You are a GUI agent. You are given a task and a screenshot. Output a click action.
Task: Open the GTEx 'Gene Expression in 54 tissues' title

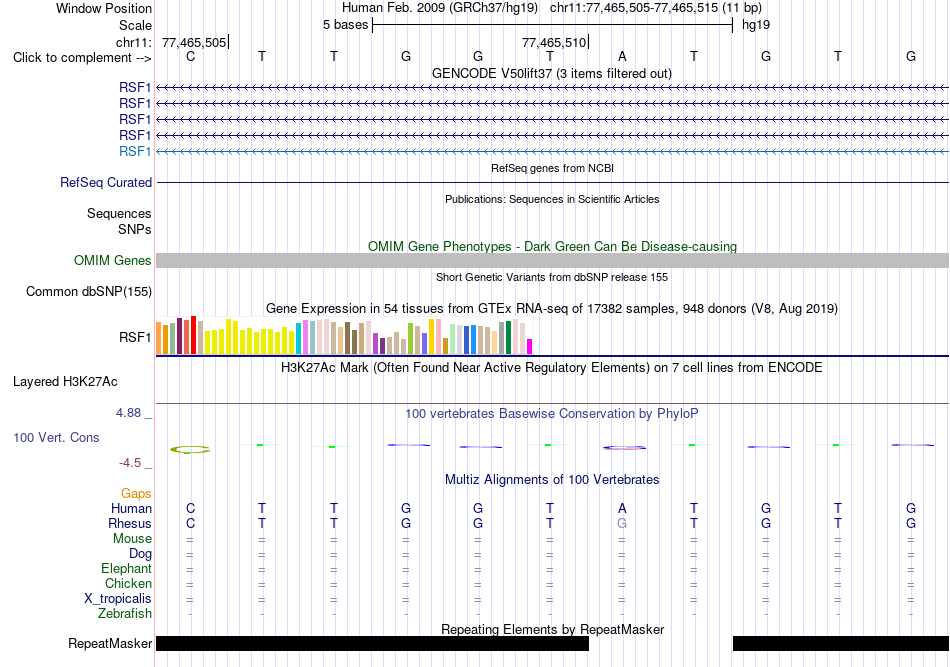552,308
